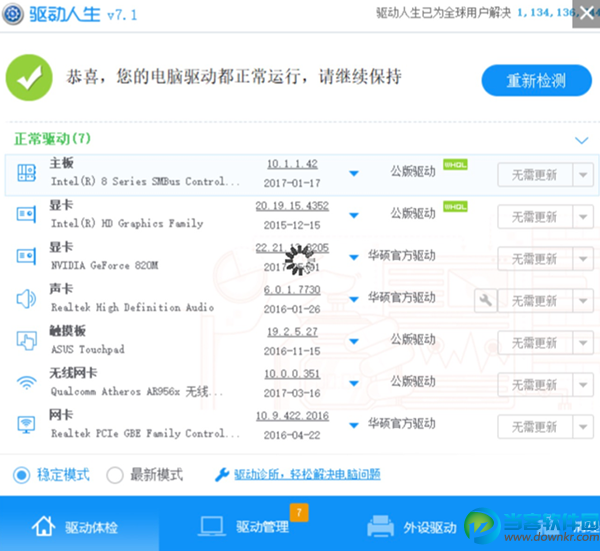The image size is (600, 551).
Task: Close the window with X button
Action: pos(586,14)
